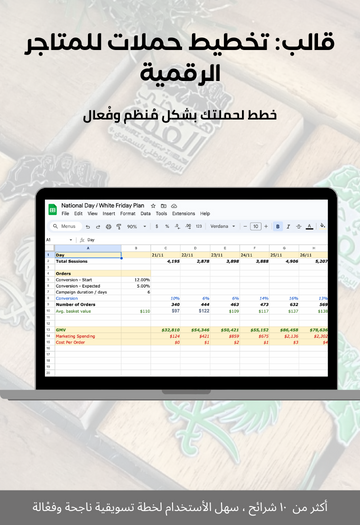Expand the name box dropdown arrow
This screenshot has width=360, height=525.
[71, 240]
